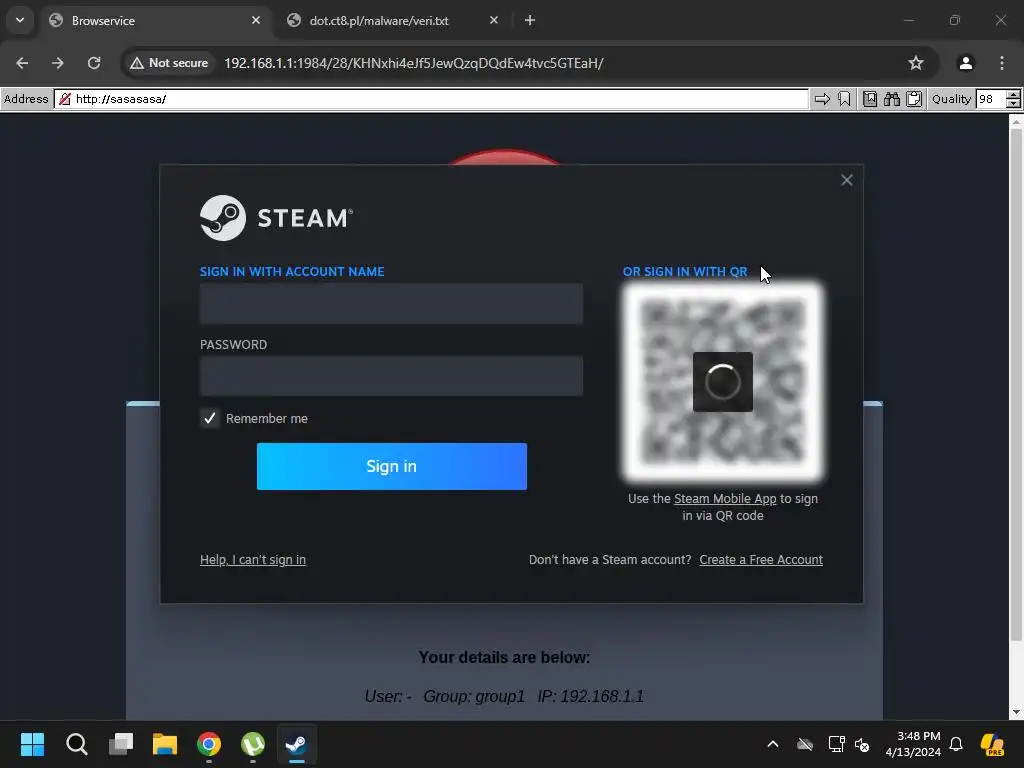Screen dimensions: 1024x768
Task: Click the Browservice Go arrow icon
Action: 822,99
